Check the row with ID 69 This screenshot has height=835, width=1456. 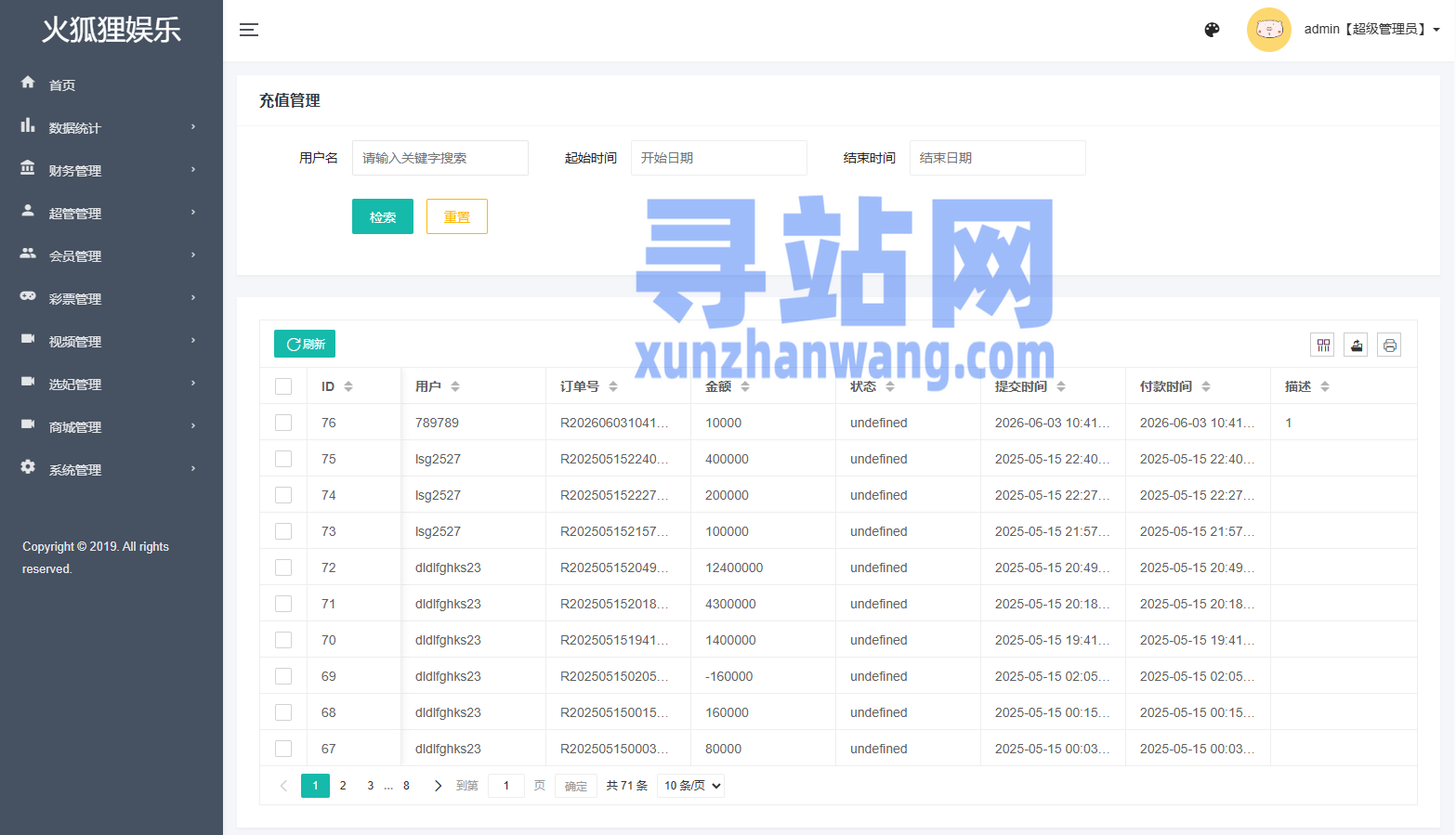pyautogui.click(x=283, y=676)
